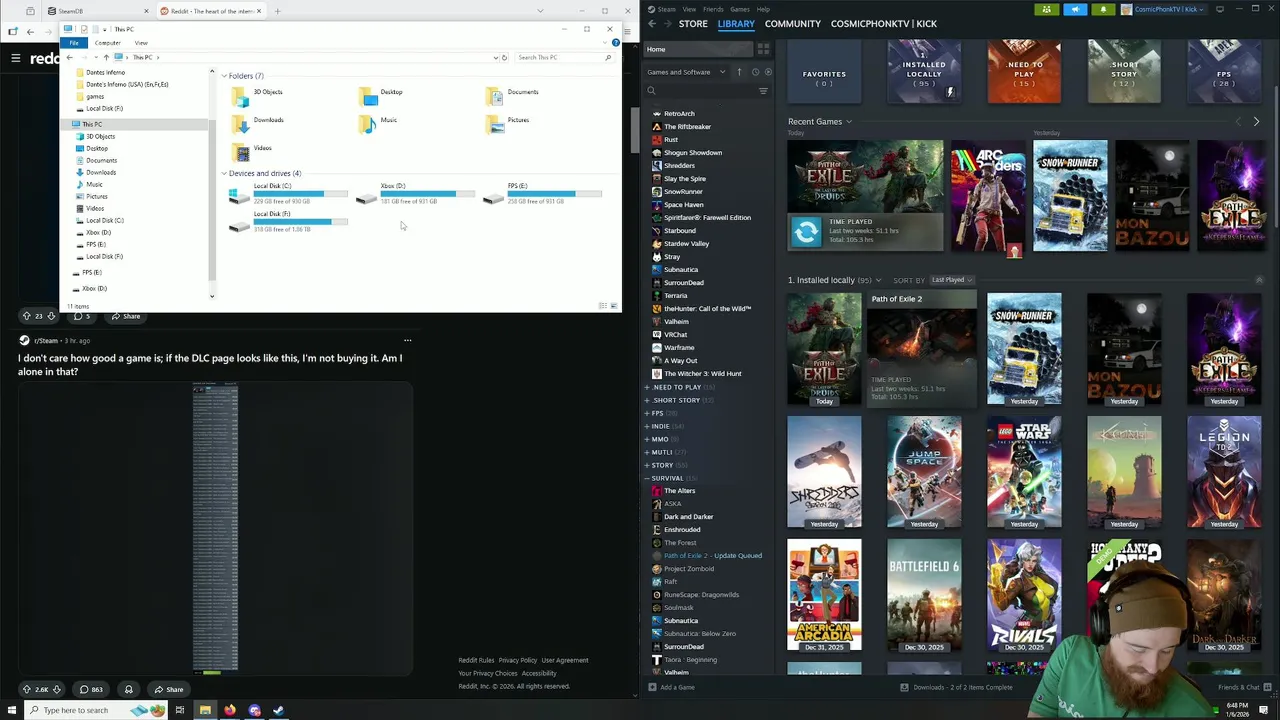Open Downloads folder in File Explorer

coord(258,123)
